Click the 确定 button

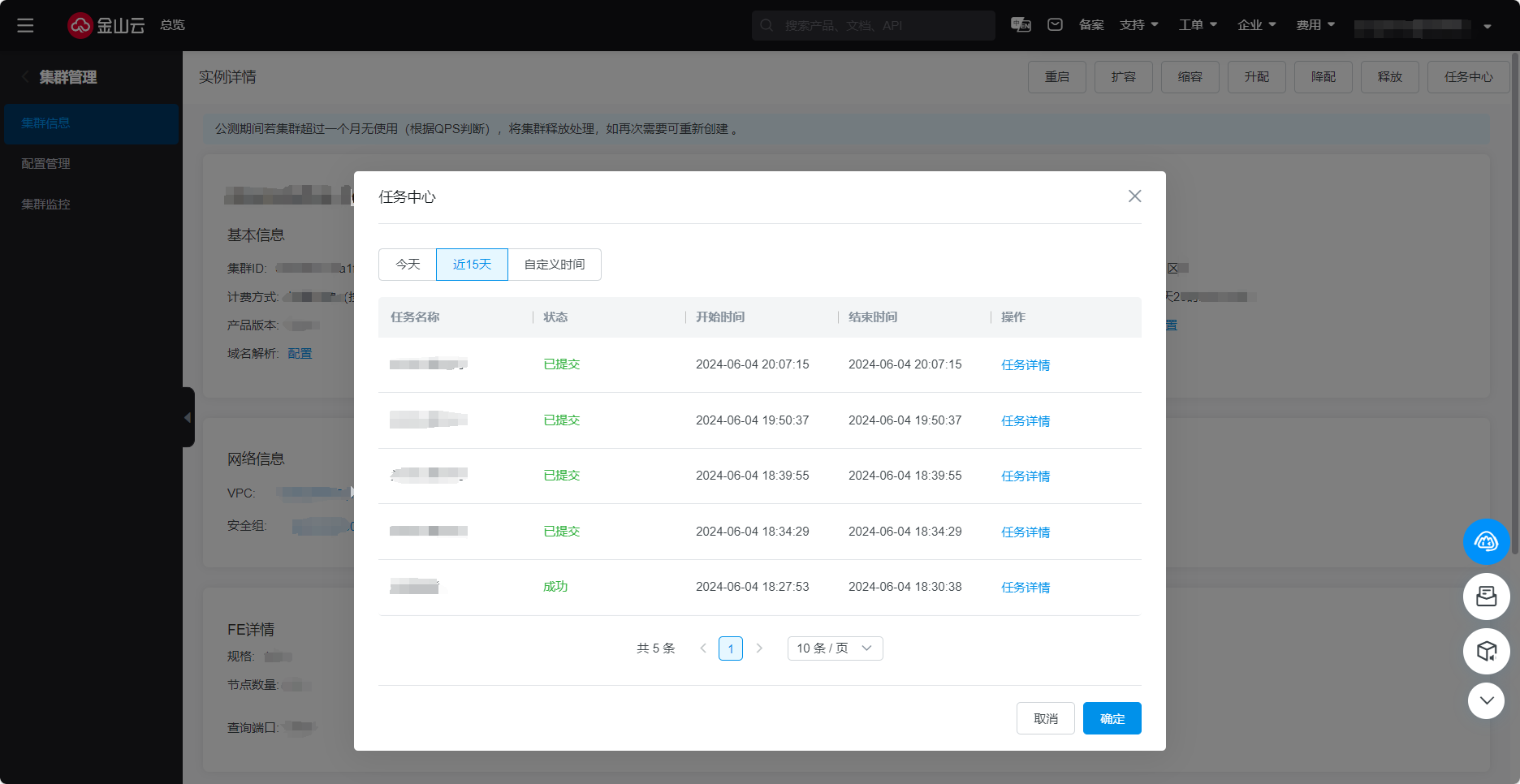(1112, 718)
